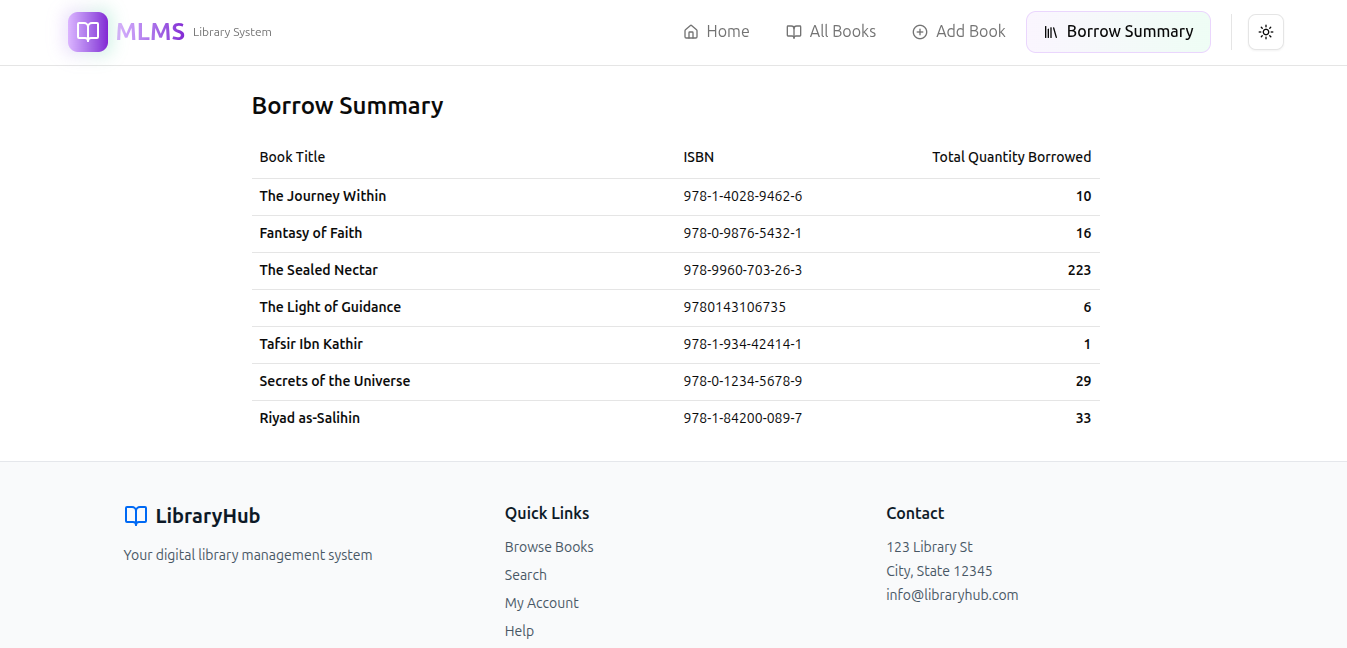
Task: Click the Quick Links footer heading
Action: point(547,513)
